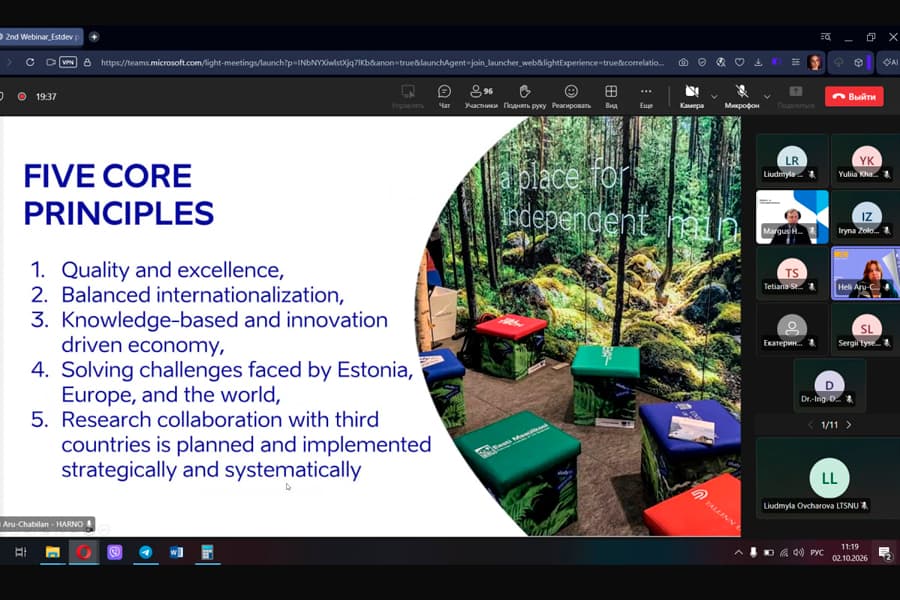
Task: Open browser downloads icon
Action: (758, 62)
